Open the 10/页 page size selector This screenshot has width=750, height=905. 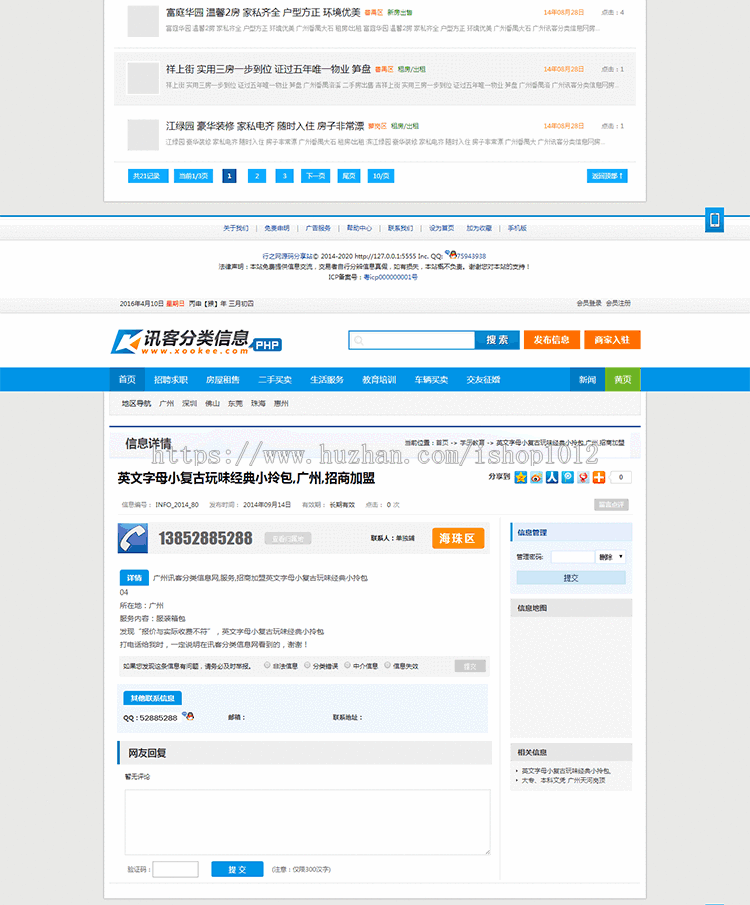tap(381, 176)
